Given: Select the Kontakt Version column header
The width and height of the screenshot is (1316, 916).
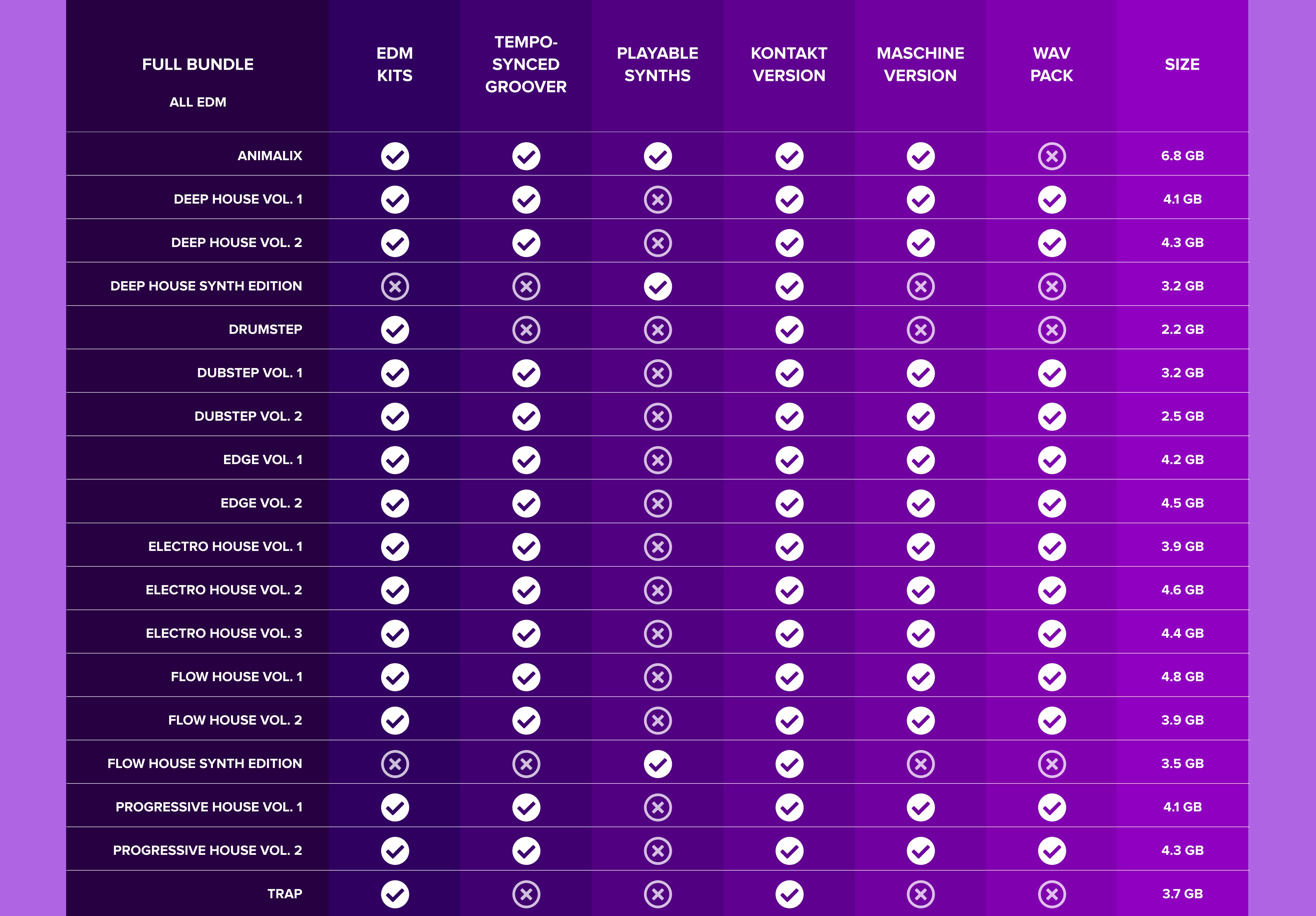Looking at the screenshot, I should (789, 64).
